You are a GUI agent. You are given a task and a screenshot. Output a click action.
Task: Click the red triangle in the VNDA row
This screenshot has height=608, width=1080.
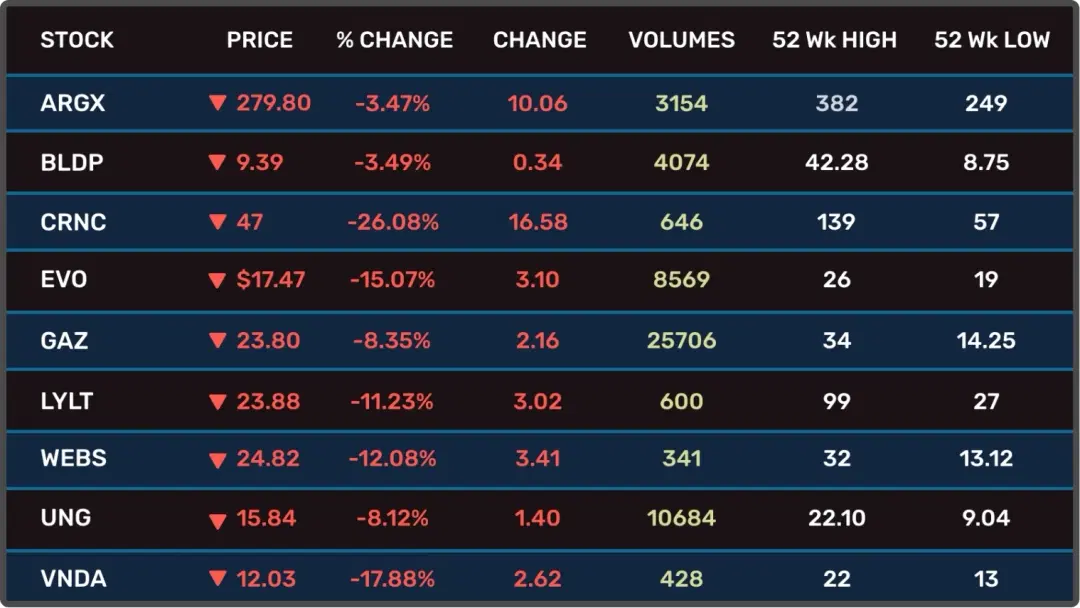pos(217,579)
